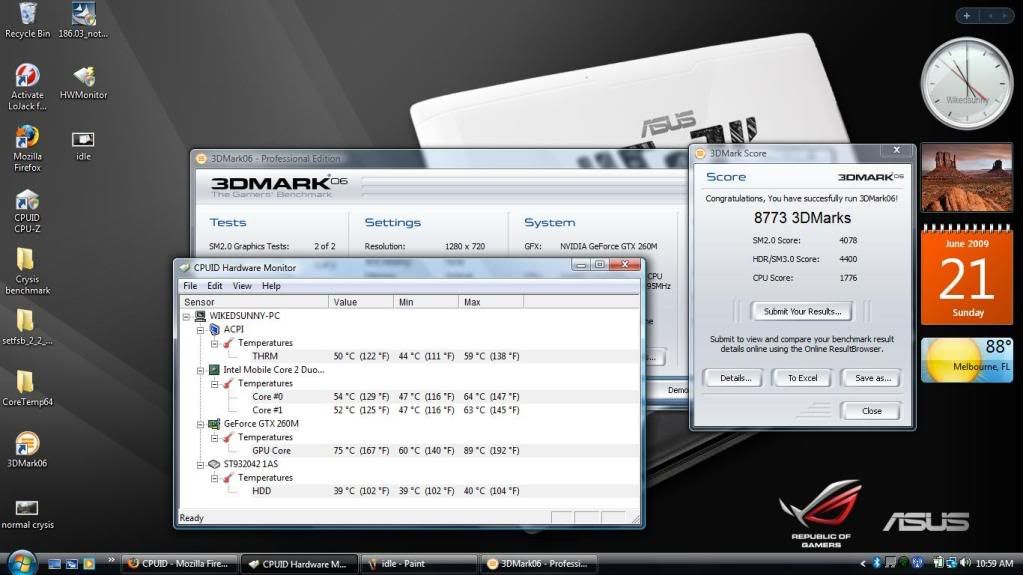Click the calendar gadget showing June 21
The width and height of the screenshot is (1023, 575).
pos(966,274)
